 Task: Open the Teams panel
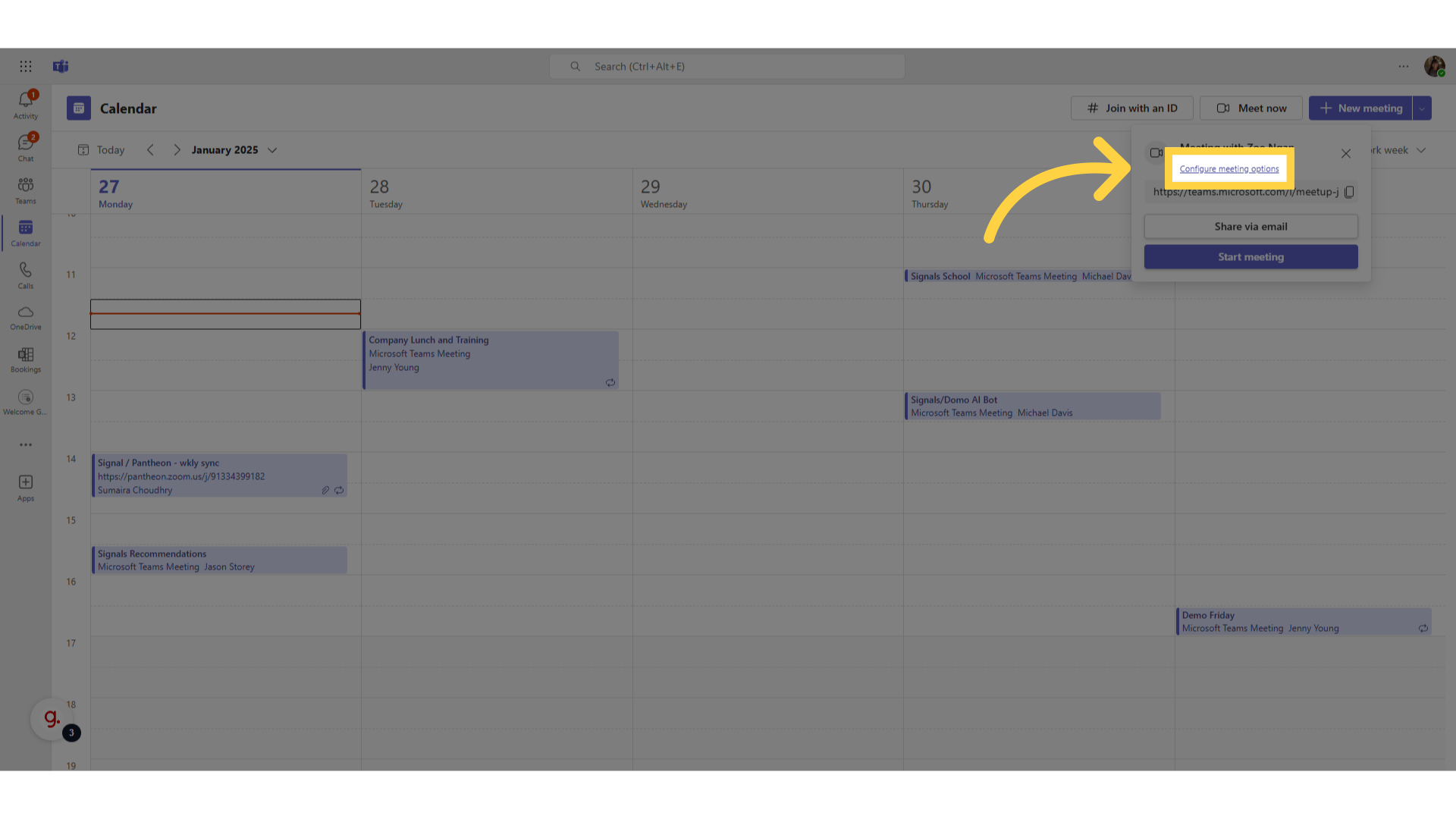(25, 190)
